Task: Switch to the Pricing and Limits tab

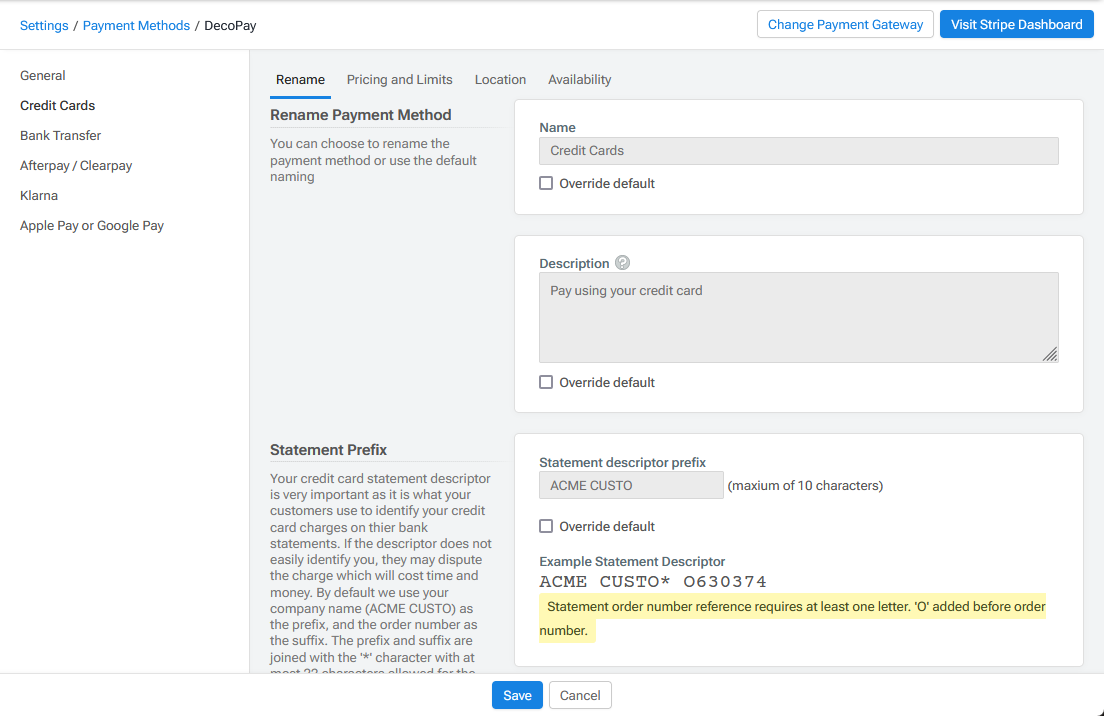Action: pyautogui.click(x=400, y=79)
